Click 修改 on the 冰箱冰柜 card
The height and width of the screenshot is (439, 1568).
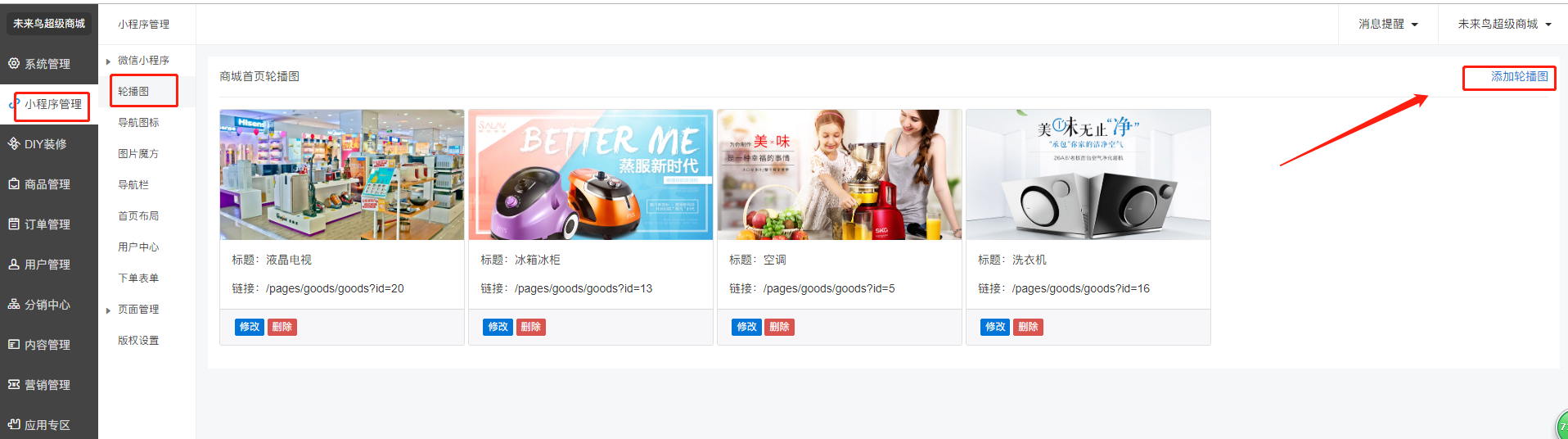click(498, 327)
